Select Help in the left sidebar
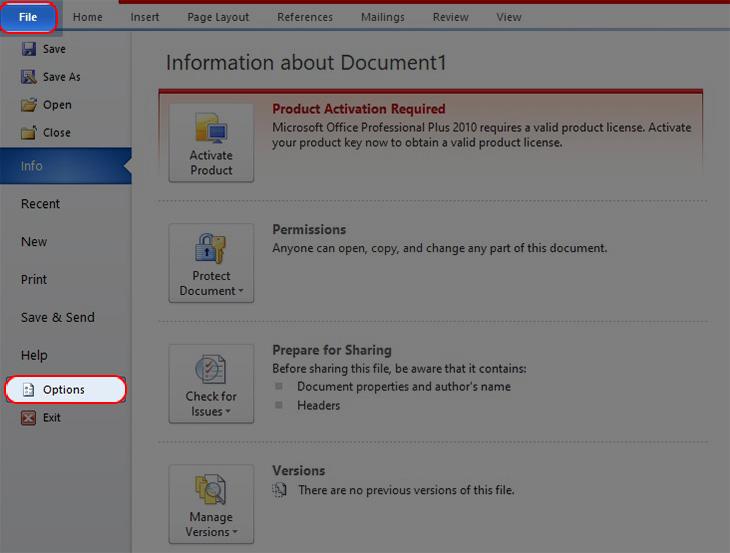The image size is (730, 553). 34,355
